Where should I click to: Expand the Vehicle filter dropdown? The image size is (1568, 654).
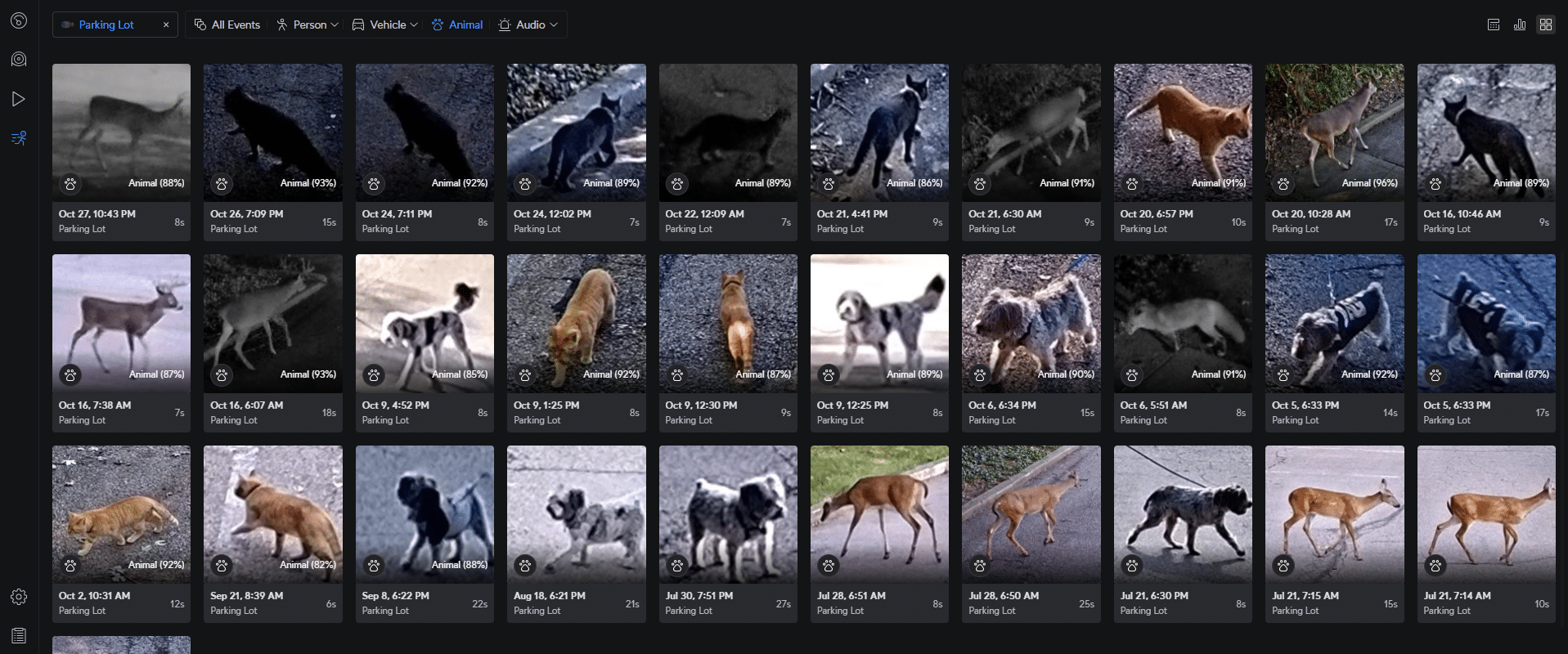tap(384, 25)
